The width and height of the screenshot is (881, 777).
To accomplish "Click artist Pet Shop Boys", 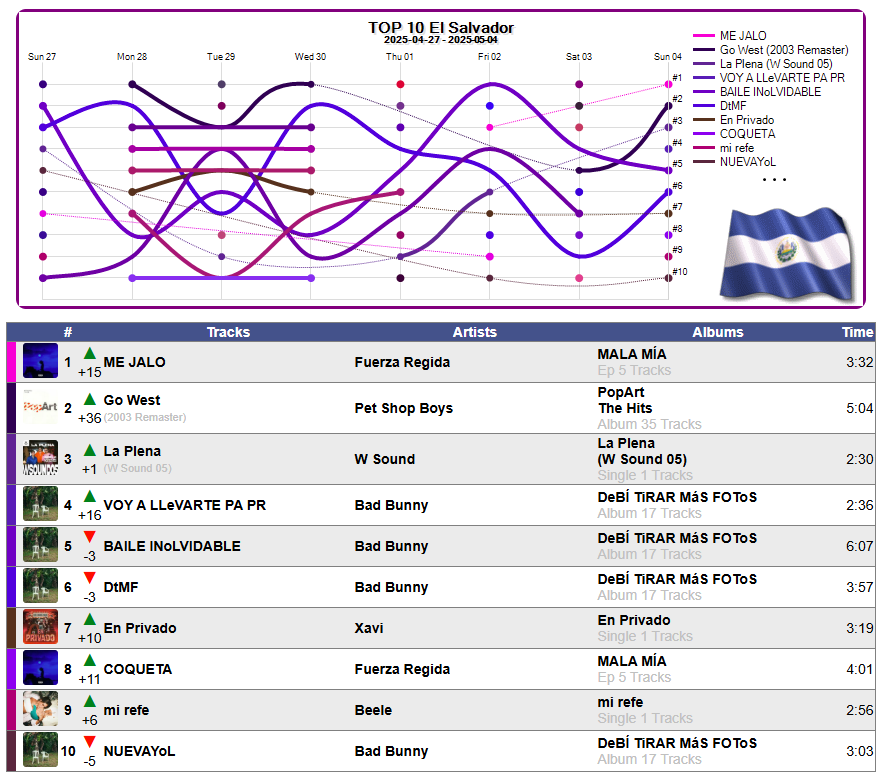I will [x=403, y=408].
